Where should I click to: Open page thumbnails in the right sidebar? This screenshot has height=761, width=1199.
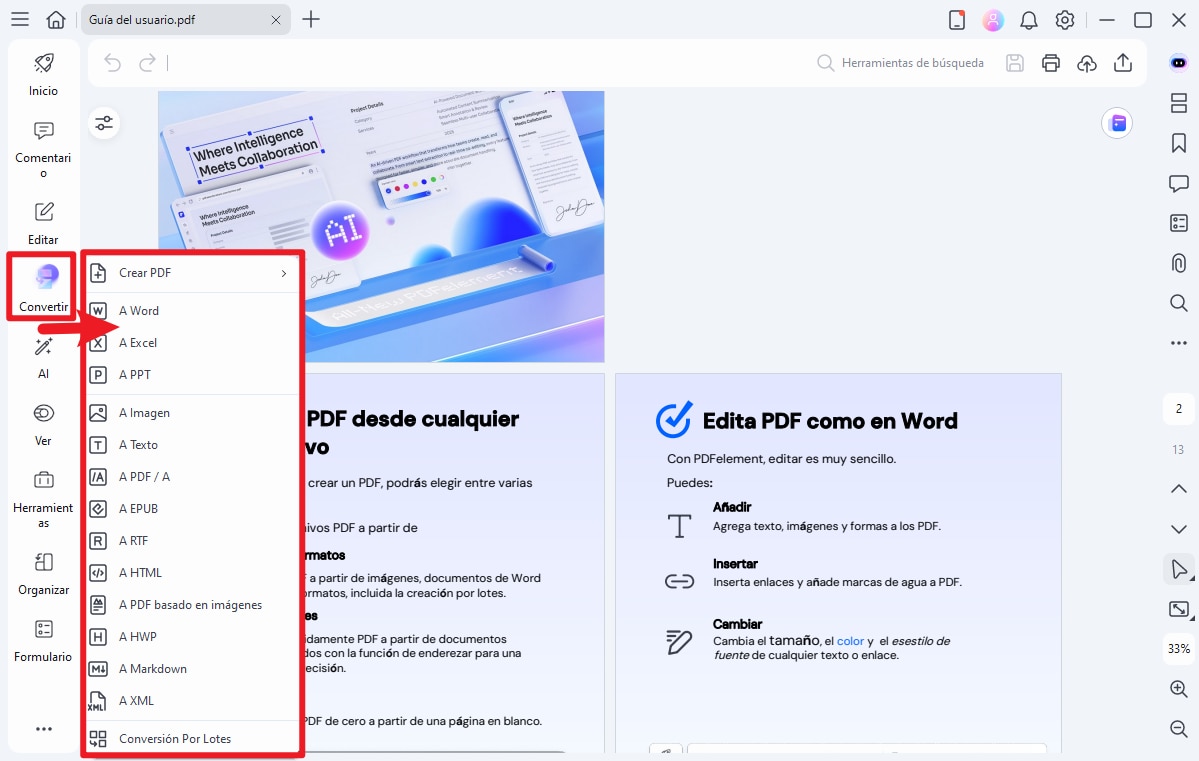(1179, 102)
